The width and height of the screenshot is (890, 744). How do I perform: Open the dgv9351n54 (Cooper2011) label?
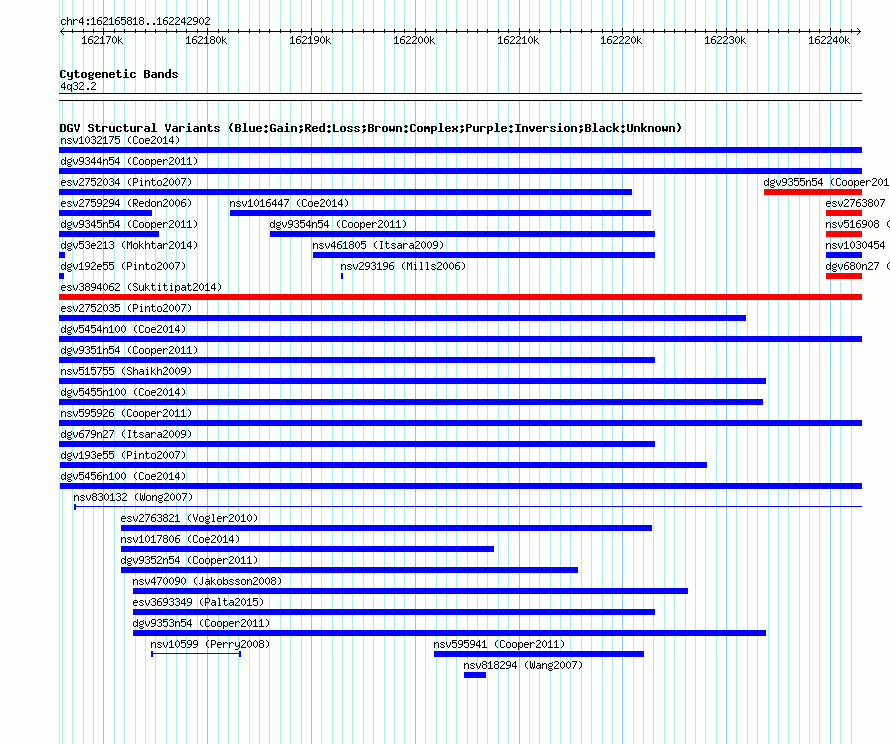point(129,350)
